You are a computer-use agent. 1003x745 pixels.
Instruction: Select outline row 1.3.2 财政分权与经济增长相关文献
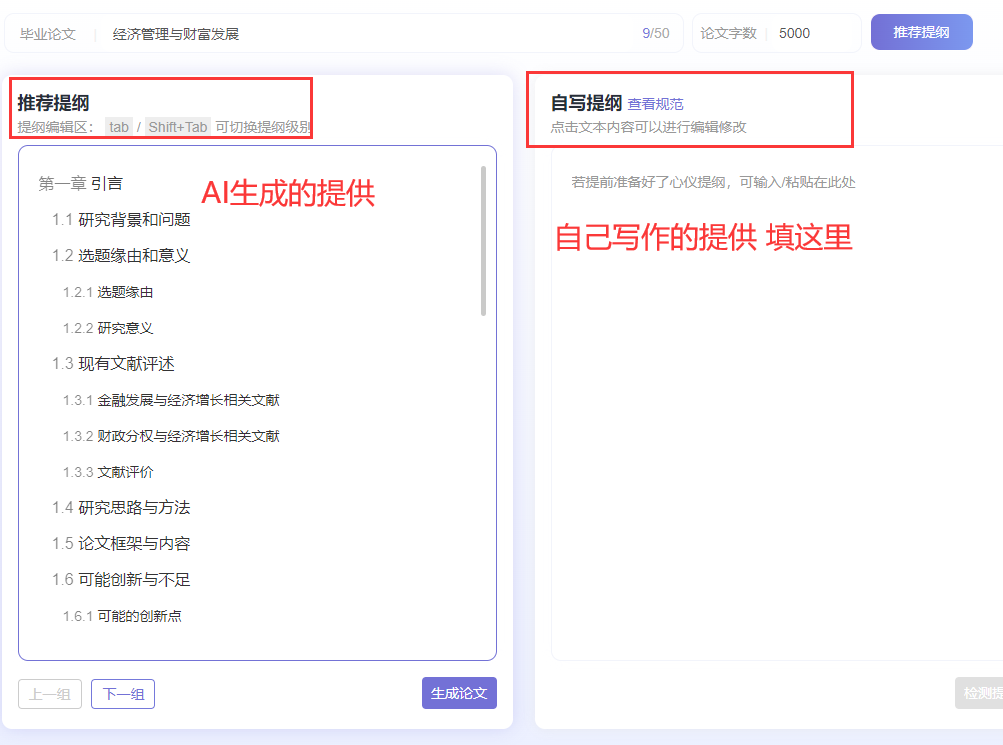171,436
